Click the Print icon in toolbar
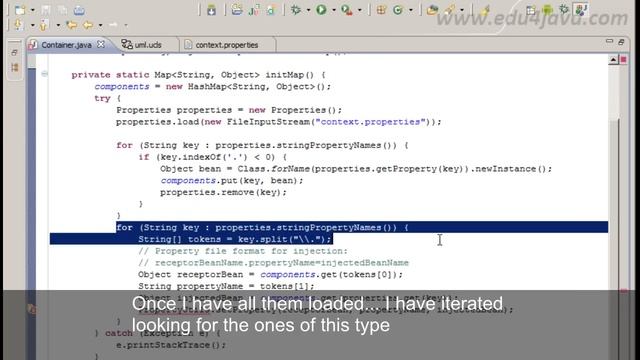Image resolution: width=640 pixels, height=360 pixels. click(x=79, y=10)
